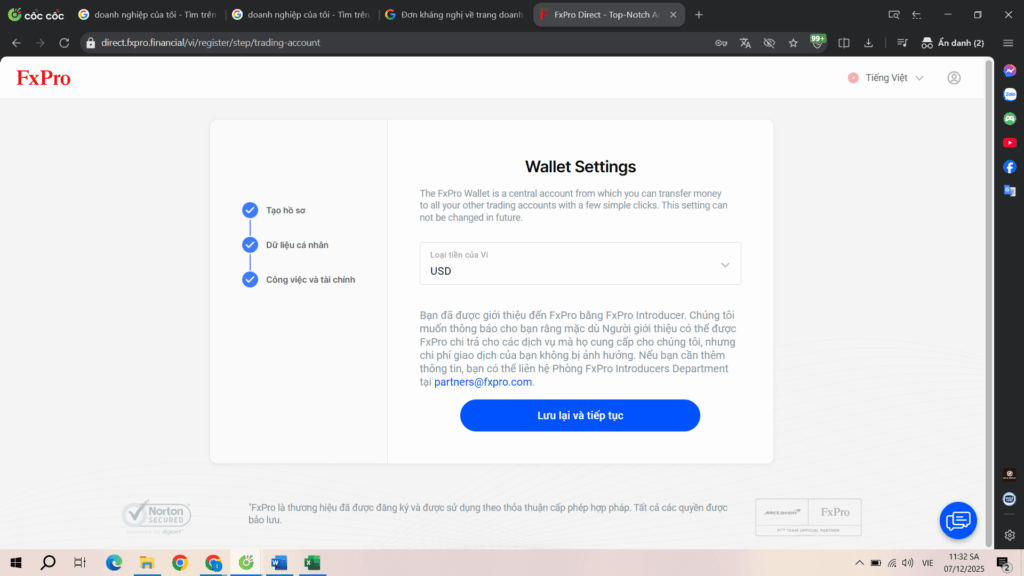This screenshot has height=576, width=1024.
Task: Switch to the Đơn kháng nghị tab
Action: point(455,14)
